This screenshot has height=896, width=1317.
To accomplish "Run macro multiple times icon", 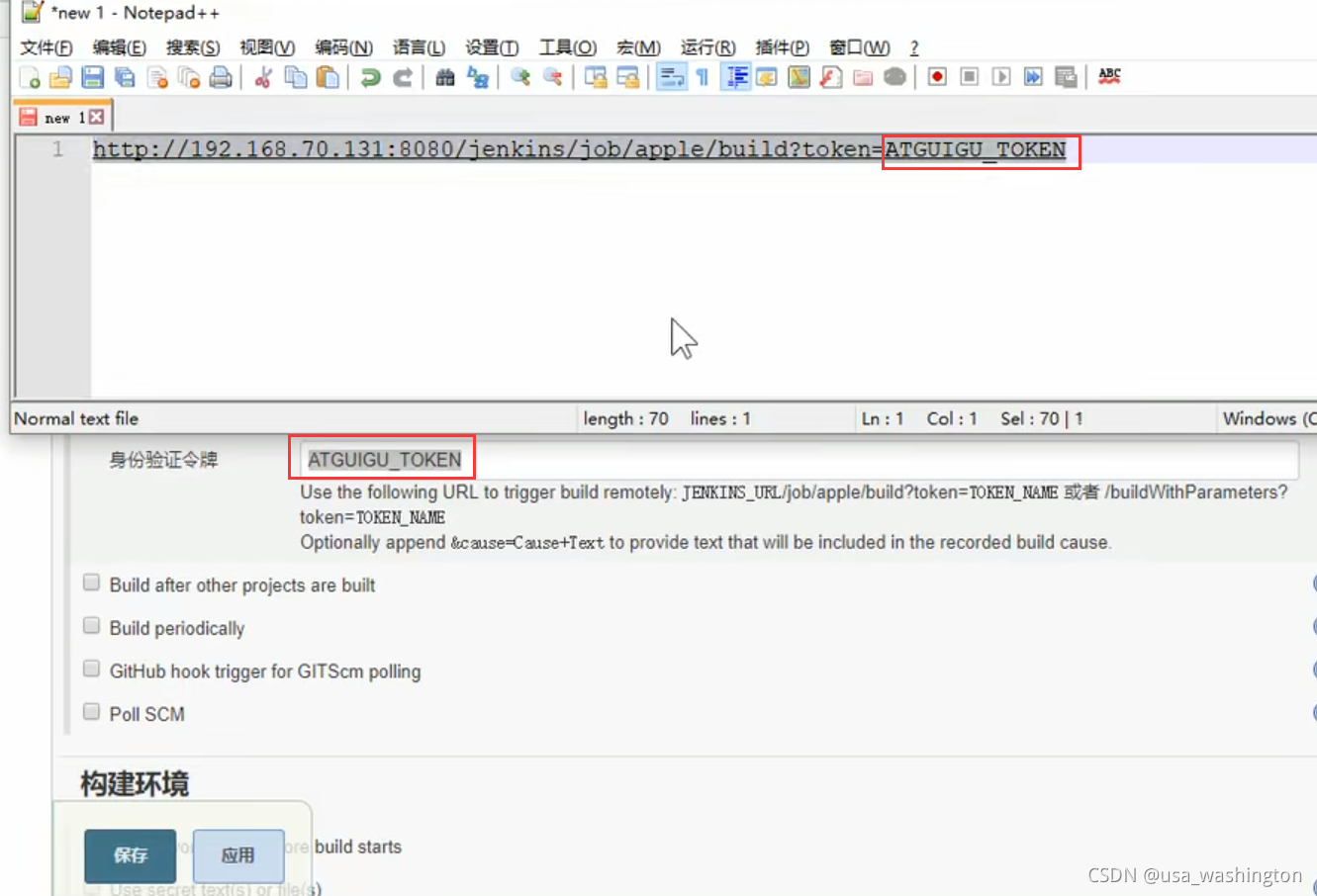I will [1033, 77].
